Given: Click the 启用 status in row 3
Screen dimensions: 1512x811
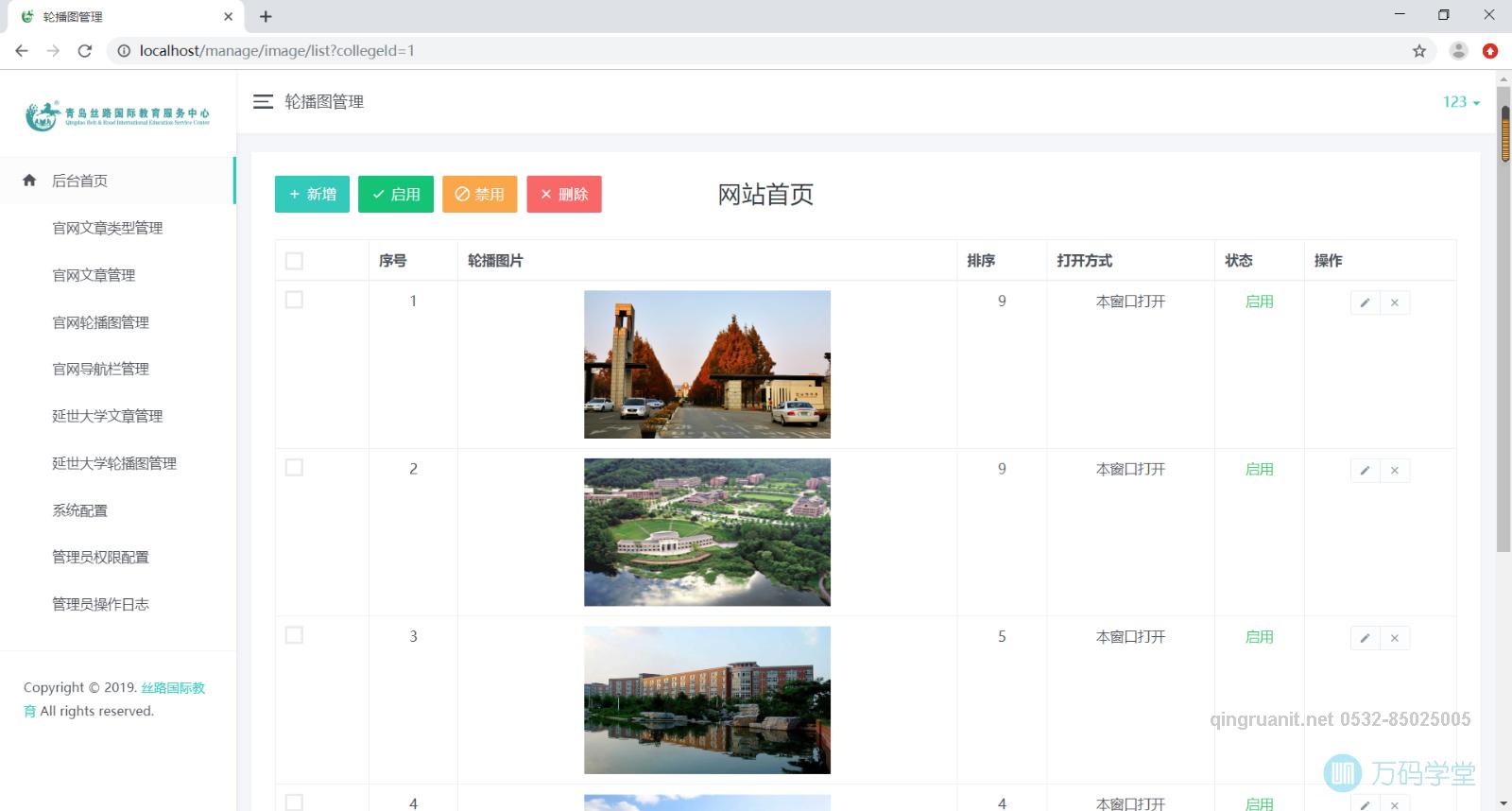Looking at the screenshot, I should pyautogui.click(x=1259, y=637).
